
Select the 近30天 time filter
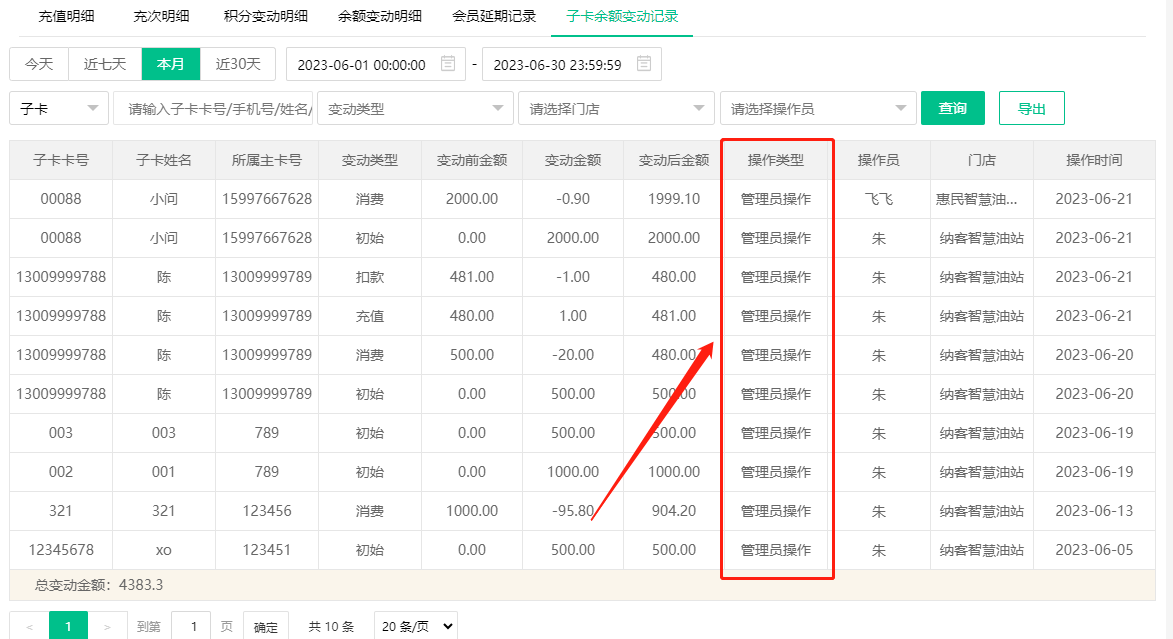click(238, 64)
